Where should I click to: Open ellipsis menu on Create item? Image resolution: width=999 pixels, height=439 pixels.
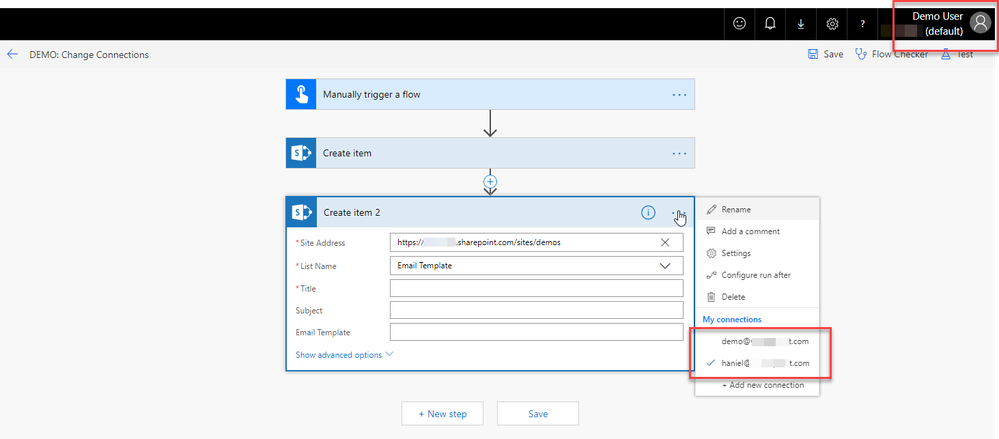tap(679, 153)
